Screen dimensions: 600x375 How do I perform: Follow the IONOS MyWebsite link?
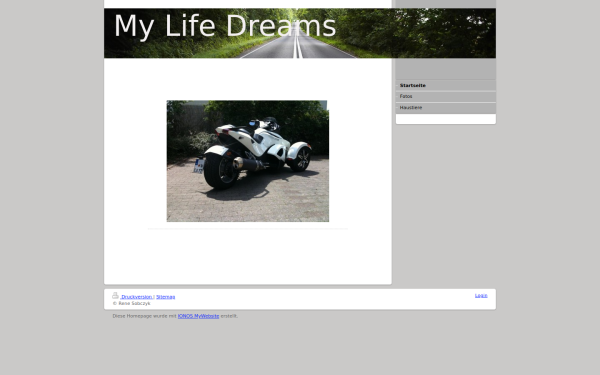tap(198, 316)
